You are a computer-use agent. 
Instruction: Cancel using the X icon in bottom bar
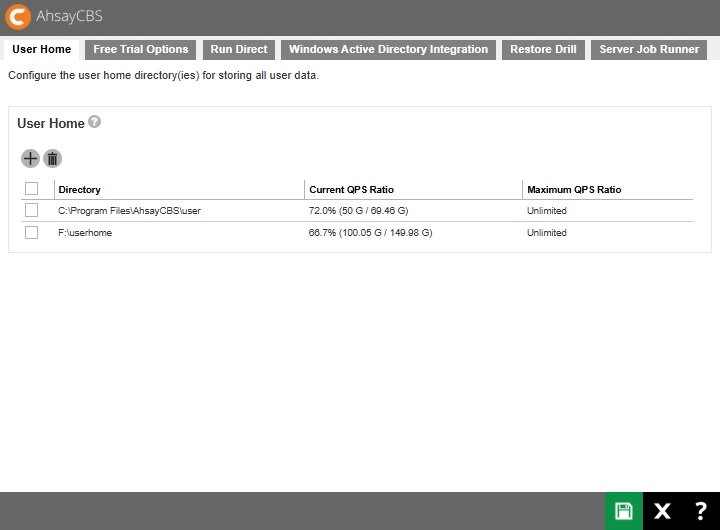(662, 511)
